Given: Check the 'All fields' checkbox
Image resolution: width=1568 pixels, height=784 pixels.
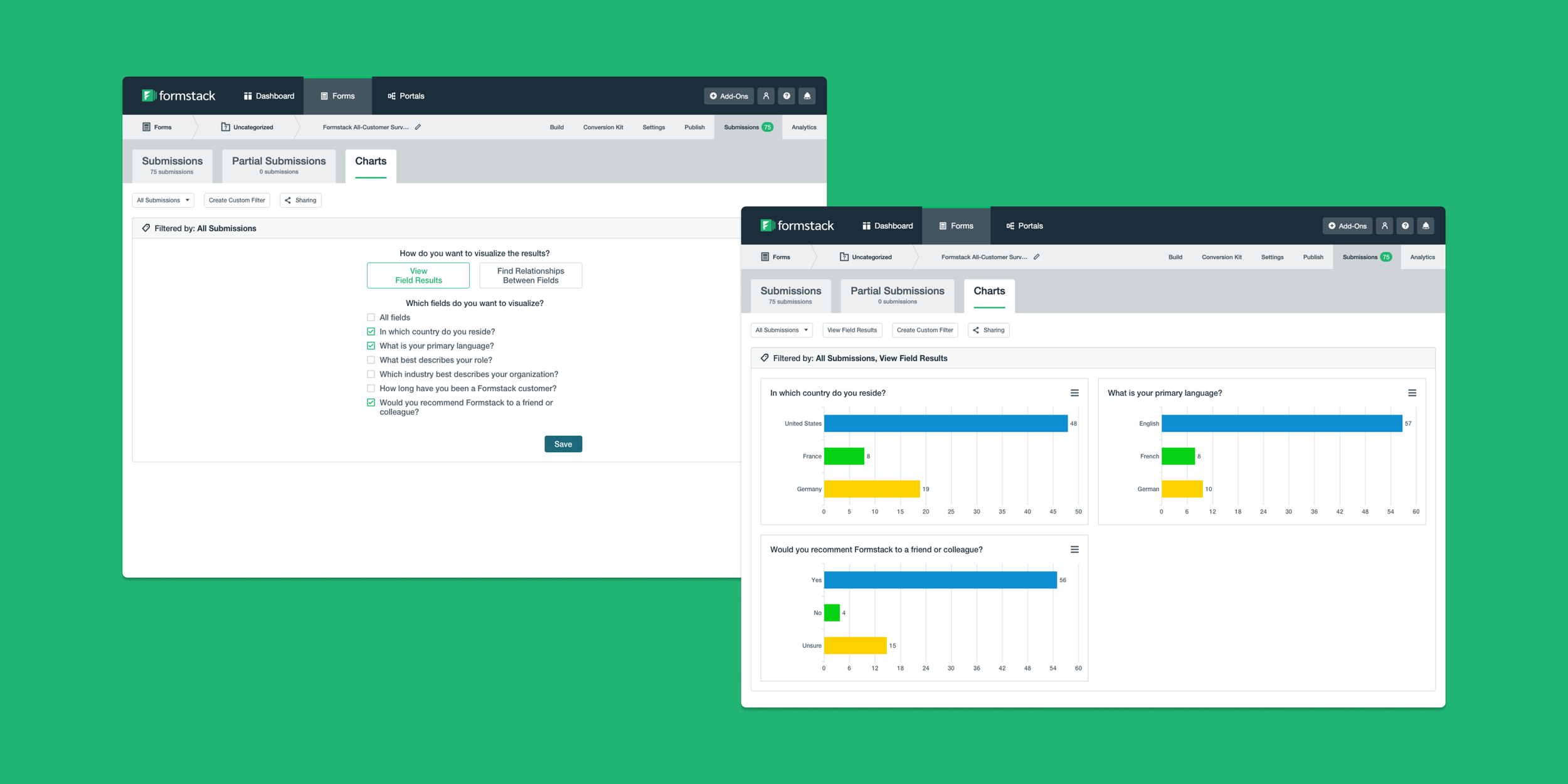Looking at the screenshot, I should pyautogui.click(x=371, y=317).
